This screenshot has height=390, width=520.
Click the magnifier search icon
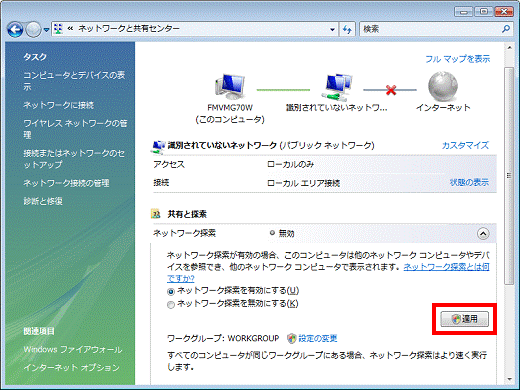[x=506, y=29]
